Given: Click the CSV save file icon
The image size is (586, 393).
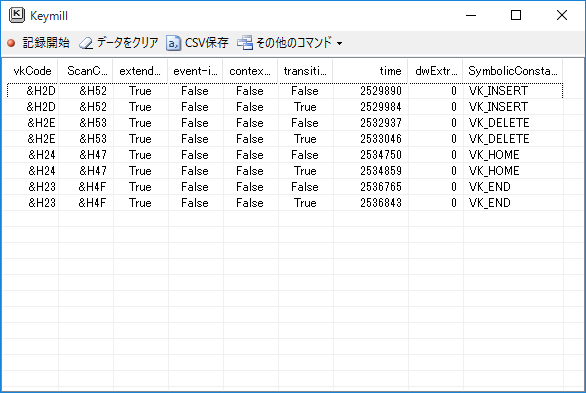Looking at the screenshot, I should (173, 43).
